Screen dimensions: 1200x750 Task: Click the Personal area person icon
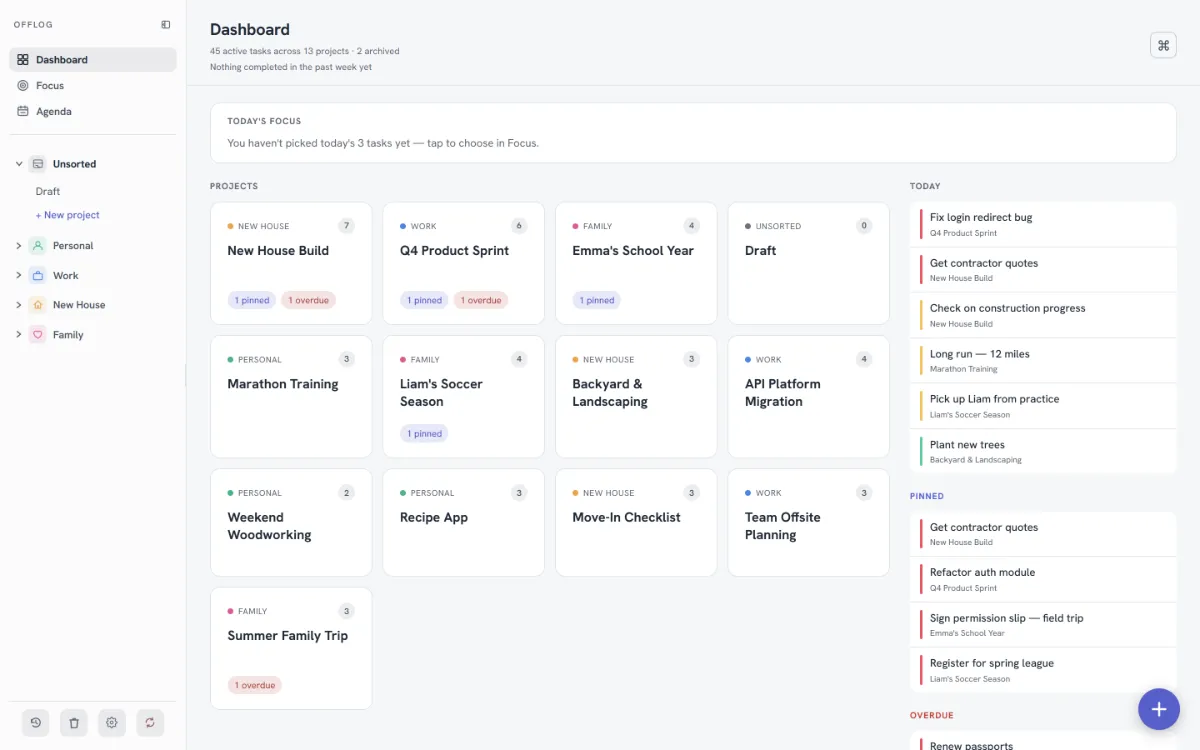coord(37,245)
